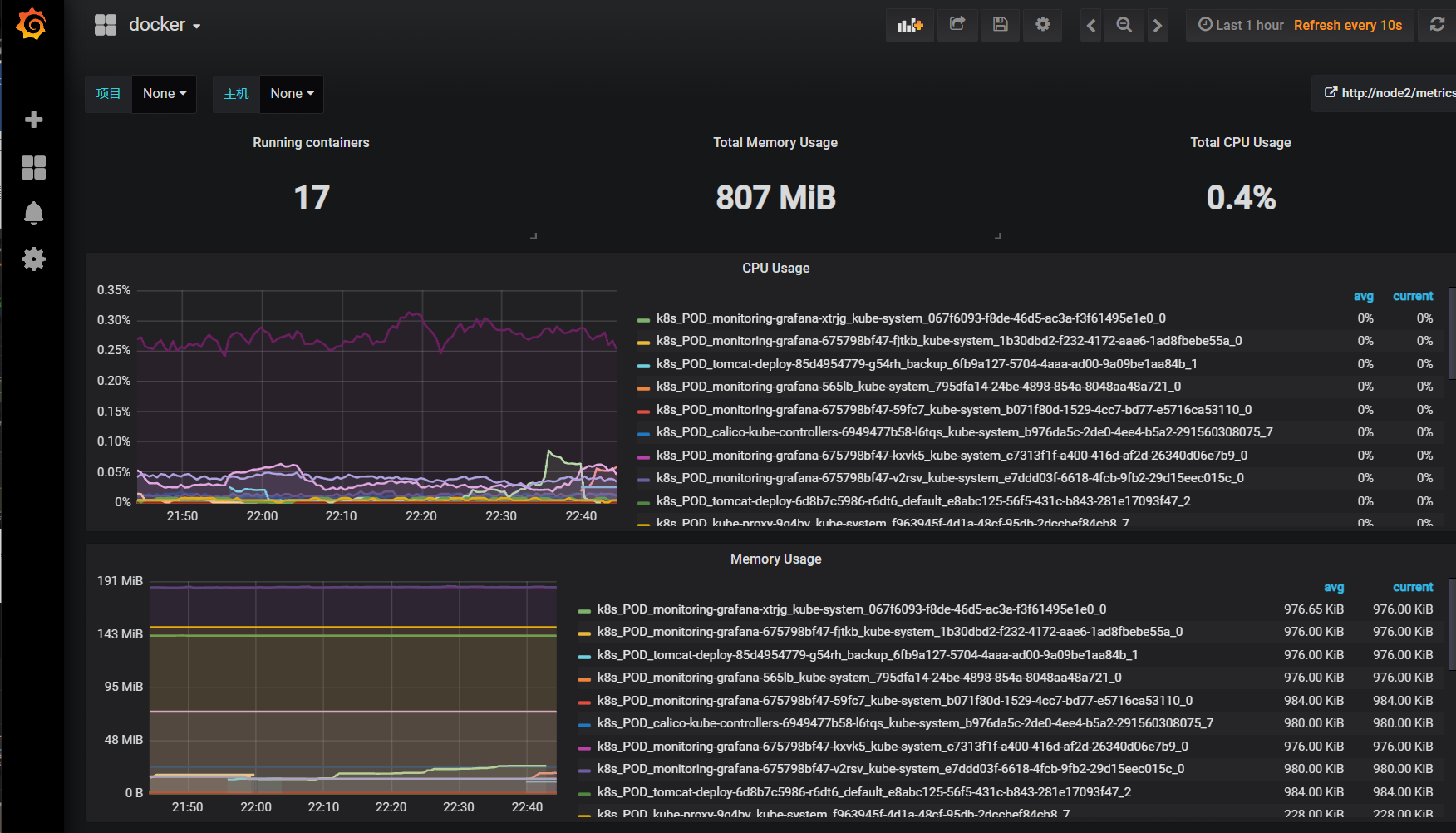Image resolution: width=1456 pixels, height=833 pixels.
Task: Toggle Memory series monitoring-grafana-xtrjg
Action: coord(852,609)
